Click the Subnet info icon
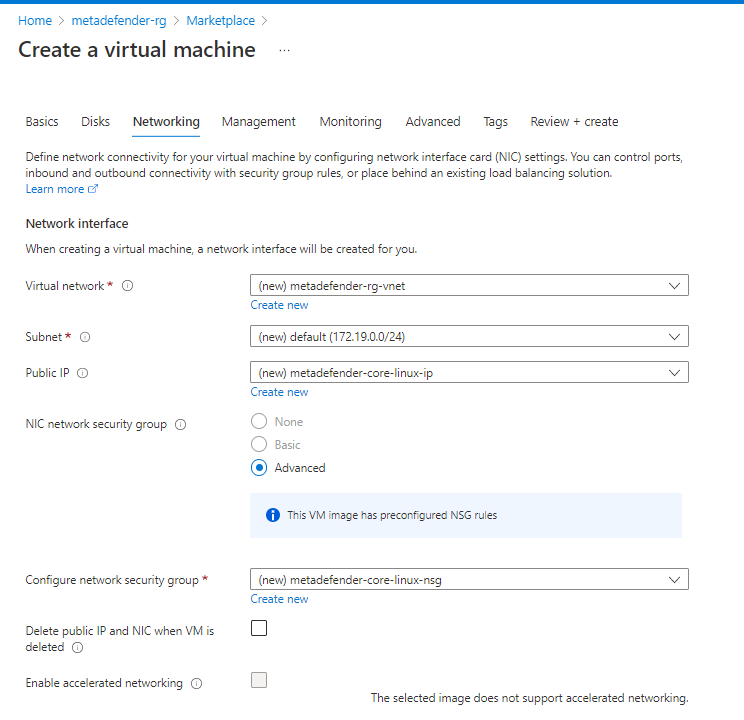 (85, 337)
